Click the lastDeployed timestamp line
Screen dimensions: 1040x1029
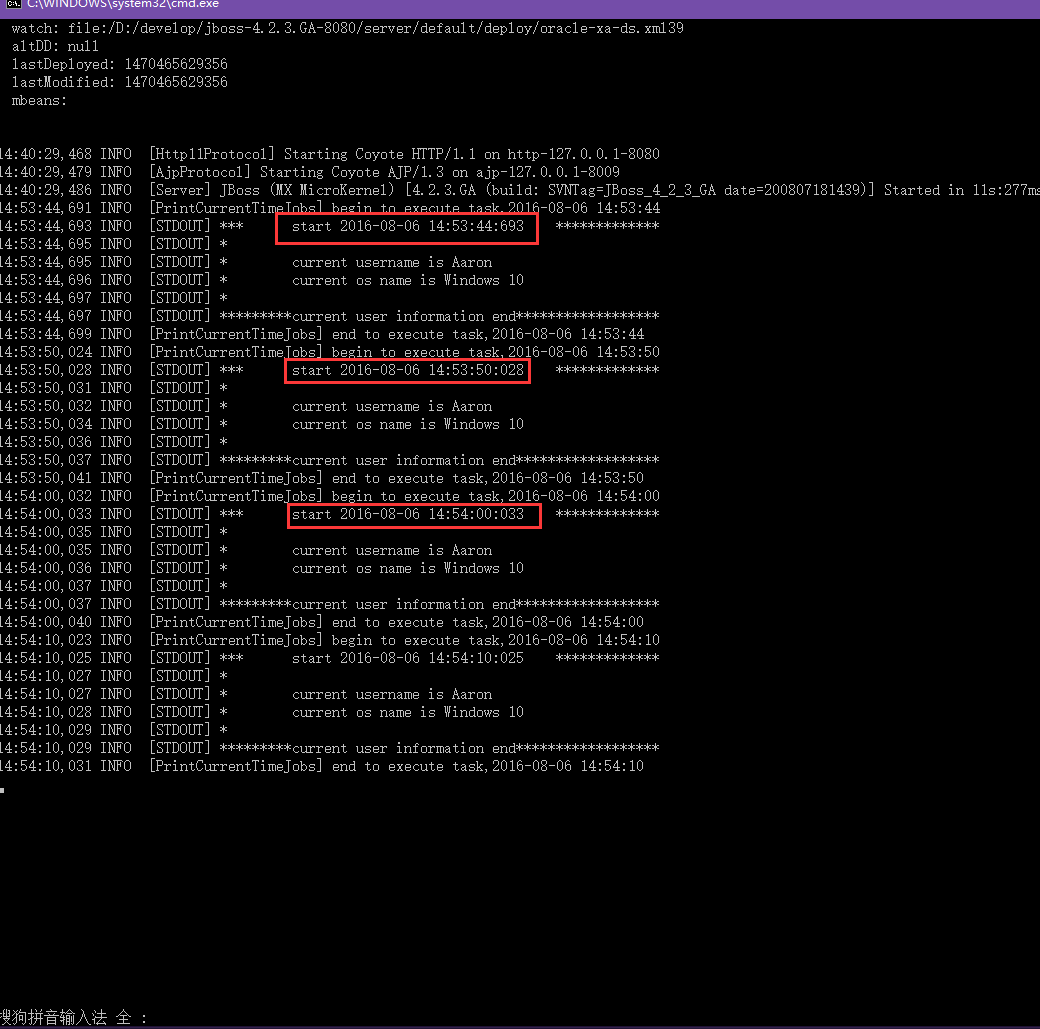click(119, 64)
